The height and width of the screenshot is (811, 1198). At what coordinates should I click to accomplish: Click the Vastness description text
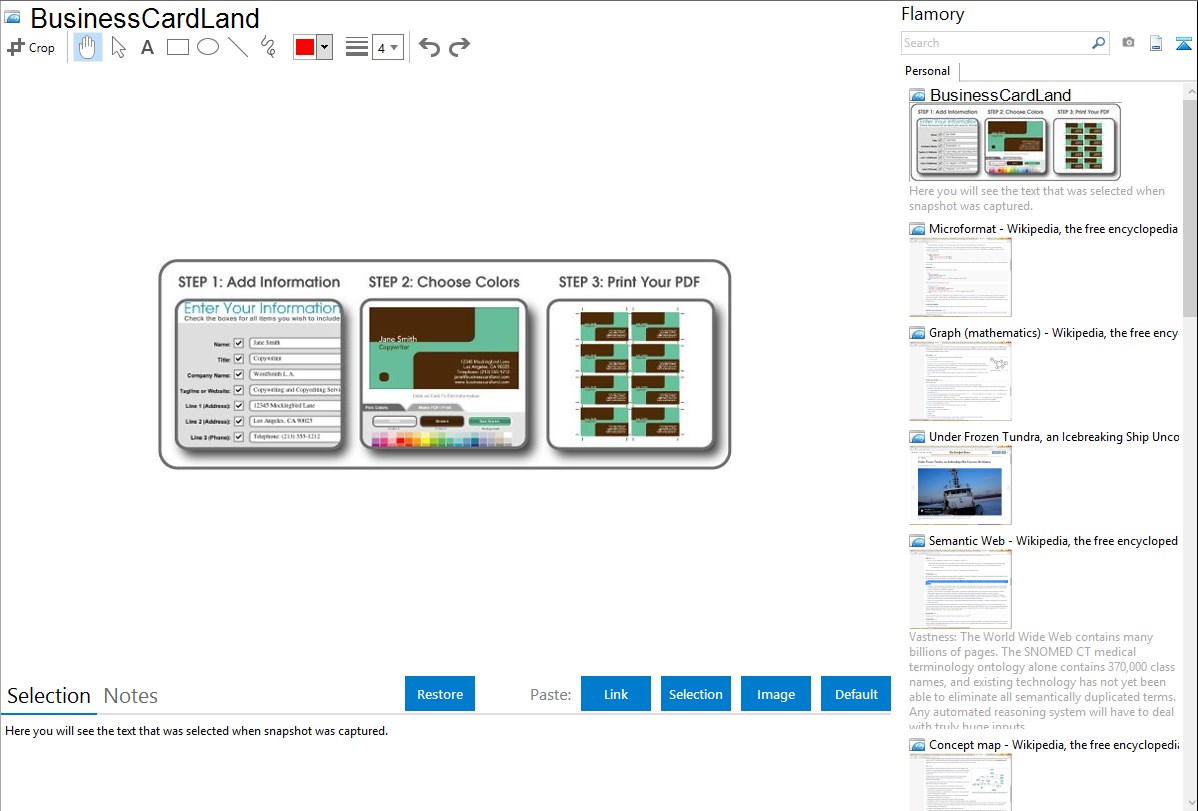coord(1042,681)
